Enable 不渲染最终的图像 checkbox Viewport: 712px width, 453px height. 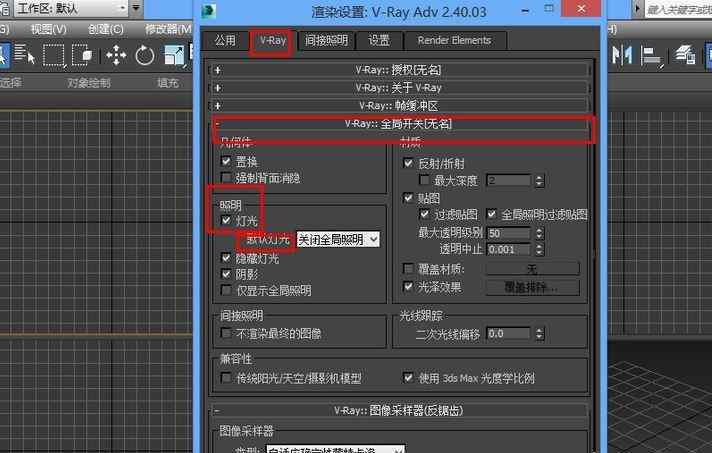tap(226, 333)
